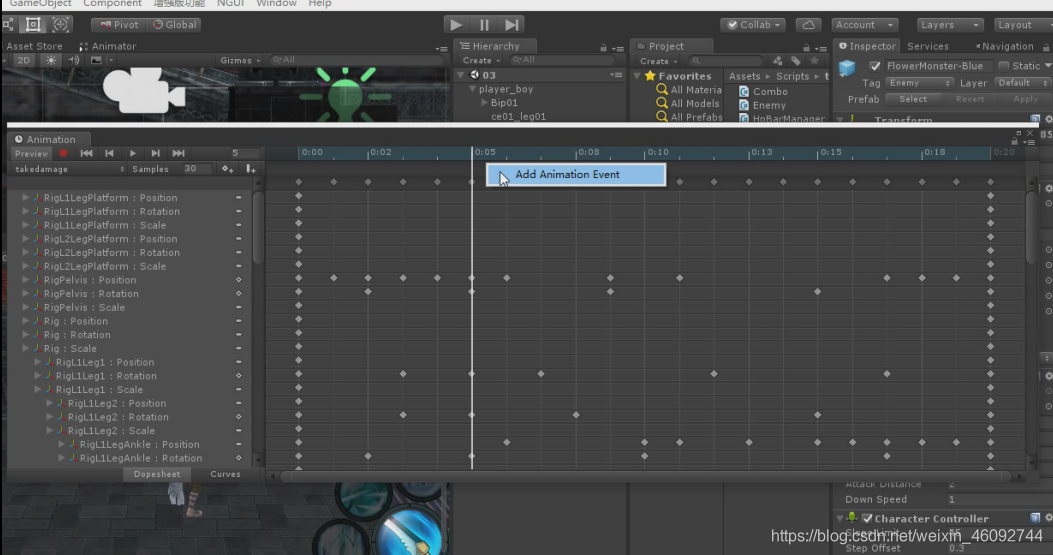Toggle scene lighting sun icon
Screen dimensions: 1053x555
[x=51, y=60]
